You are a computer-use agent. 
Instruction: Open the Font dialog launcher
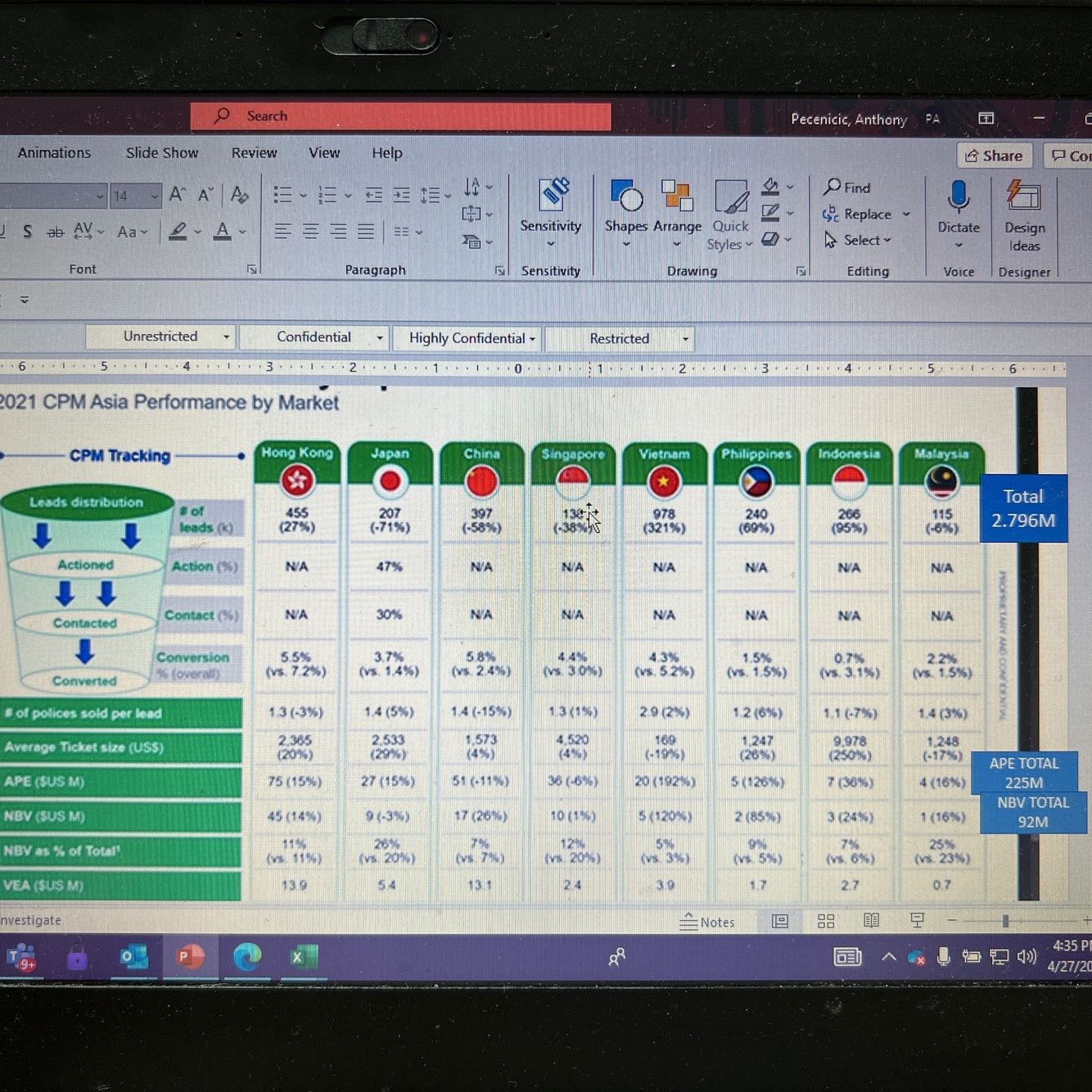pos(251,269)
